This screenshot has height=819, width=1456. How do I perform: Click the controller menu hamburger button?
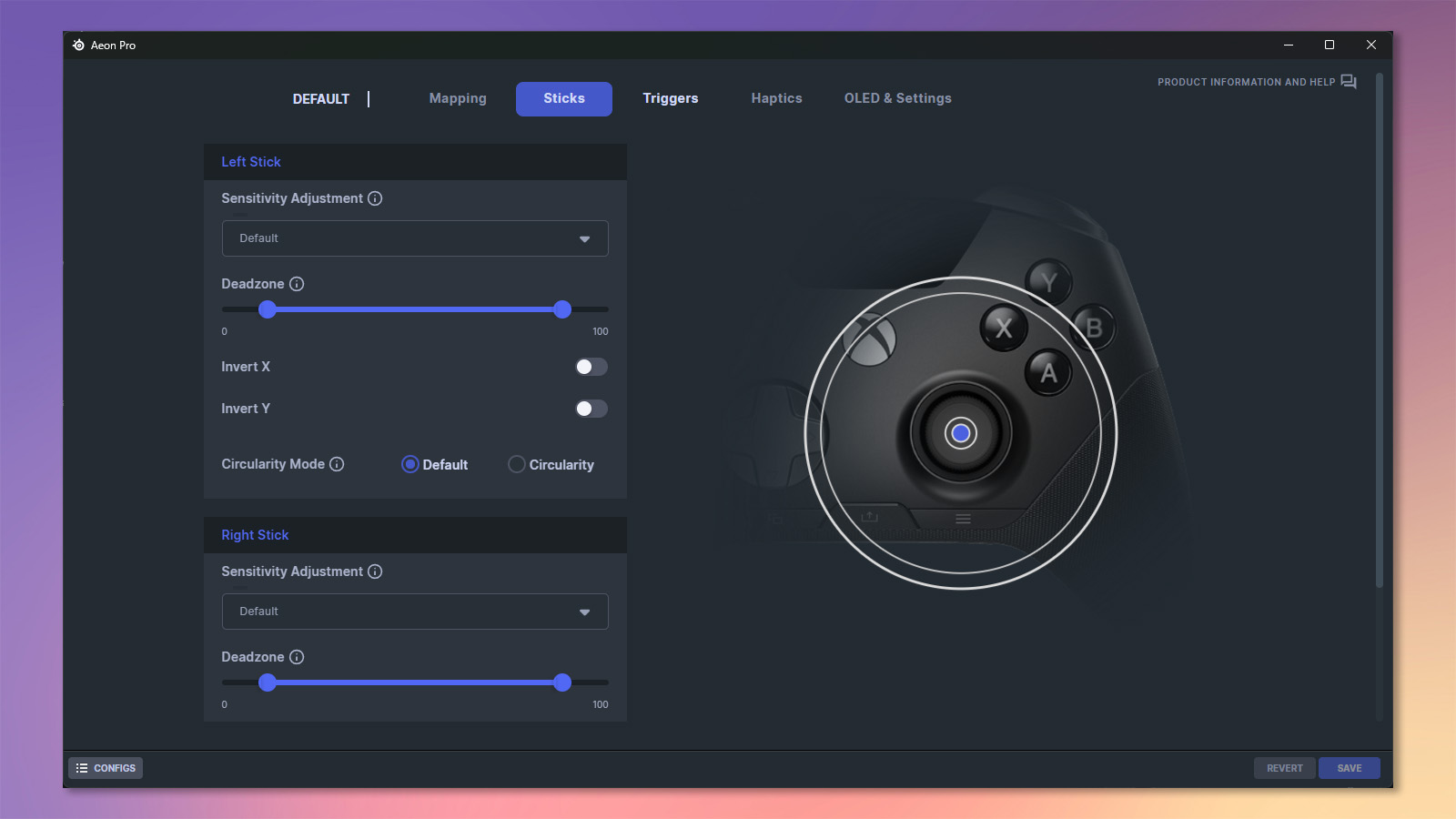pos(963,519)
